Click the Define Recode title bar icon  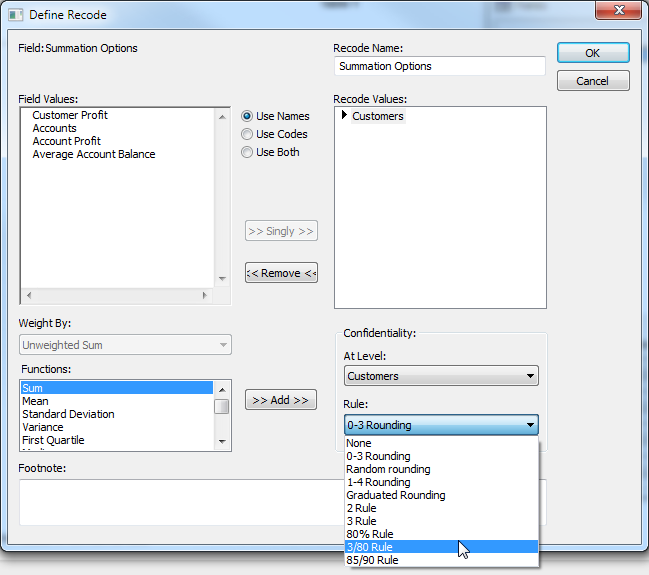click(15, 15)
